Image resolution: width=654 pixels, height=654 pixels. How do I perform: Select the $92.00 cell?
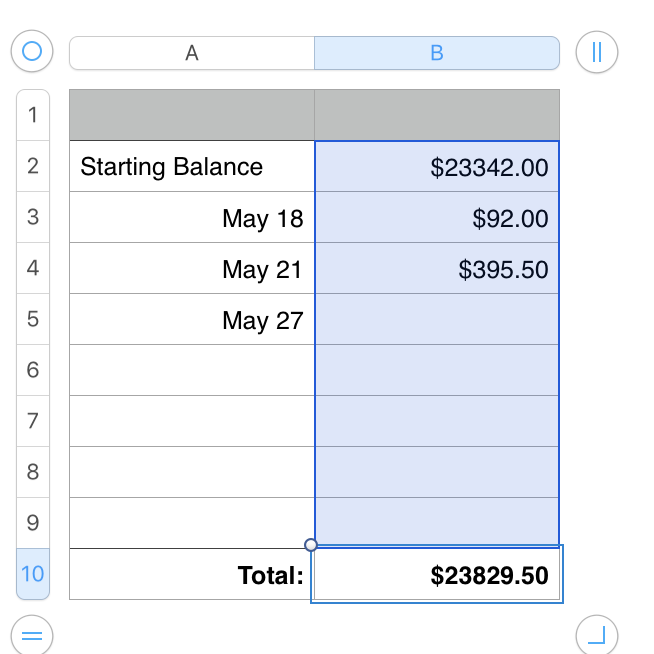[436, 218]
